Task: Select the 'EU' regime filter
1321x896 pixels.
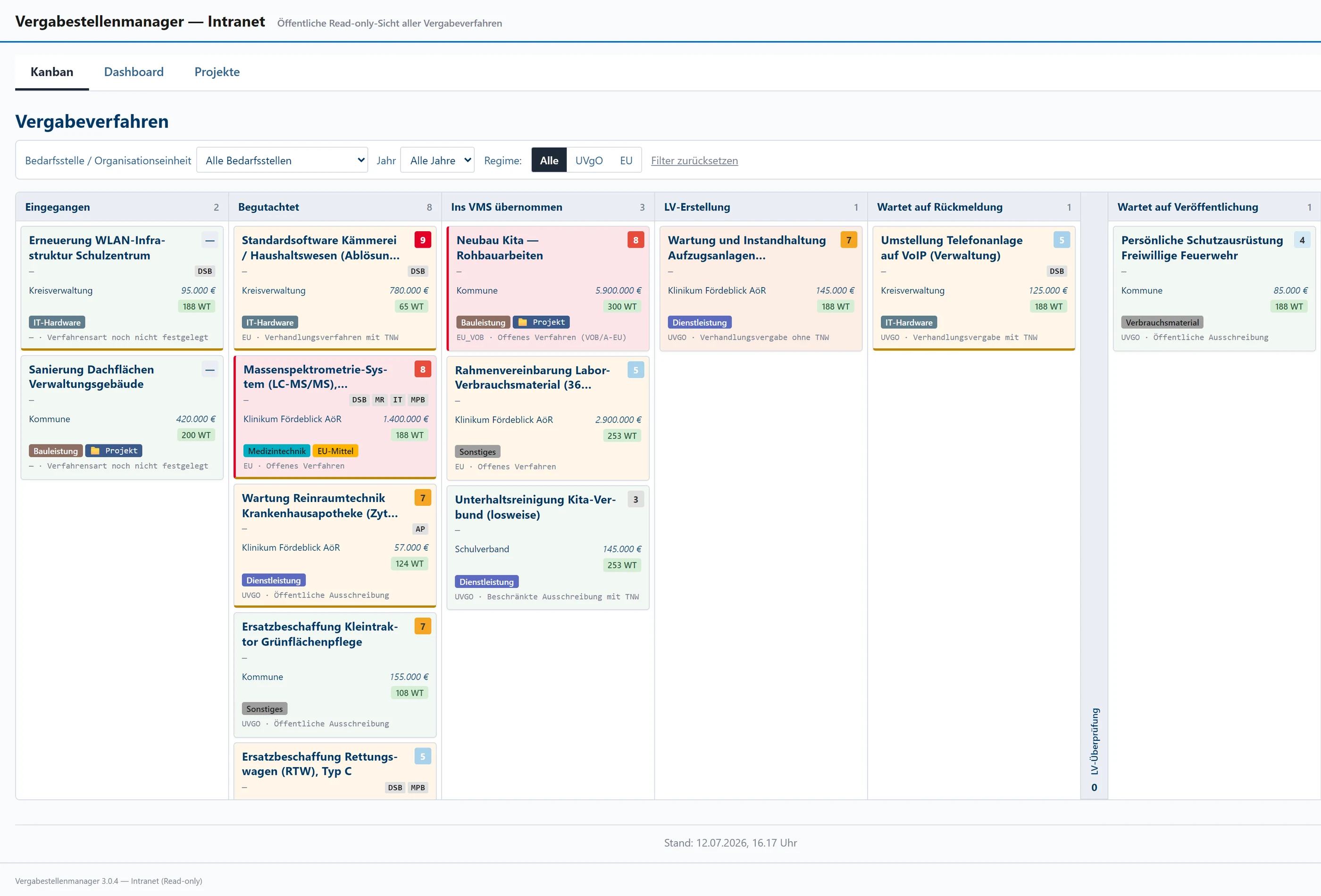Action: pos(626,160)
